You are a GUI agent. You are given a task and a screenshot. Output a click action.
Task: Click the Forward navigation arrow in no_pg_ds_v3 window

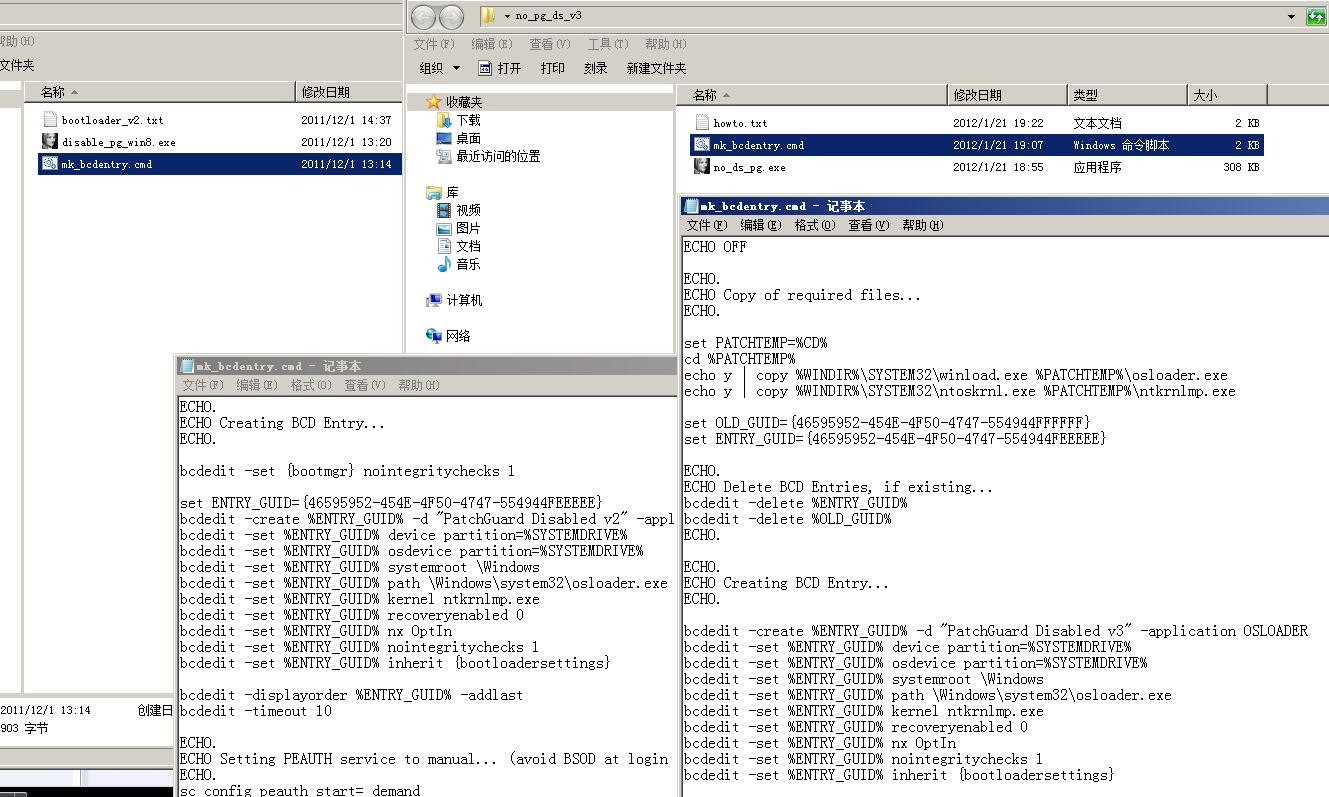point(451,17)
